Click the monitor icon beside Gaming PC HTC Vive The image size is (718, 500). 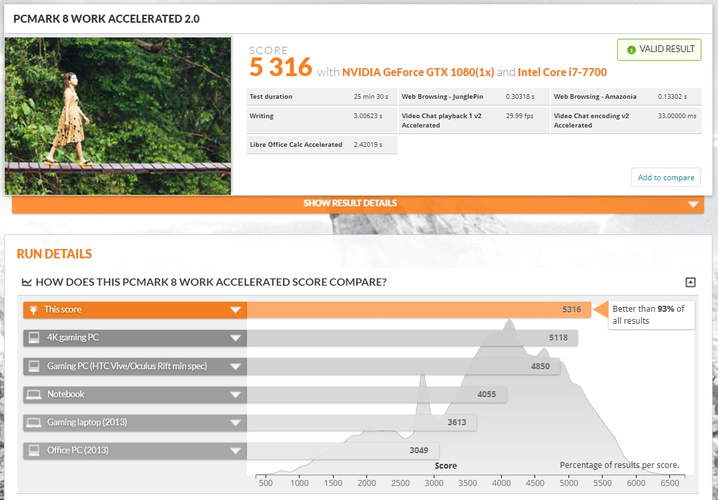click(x=34, y=366)
